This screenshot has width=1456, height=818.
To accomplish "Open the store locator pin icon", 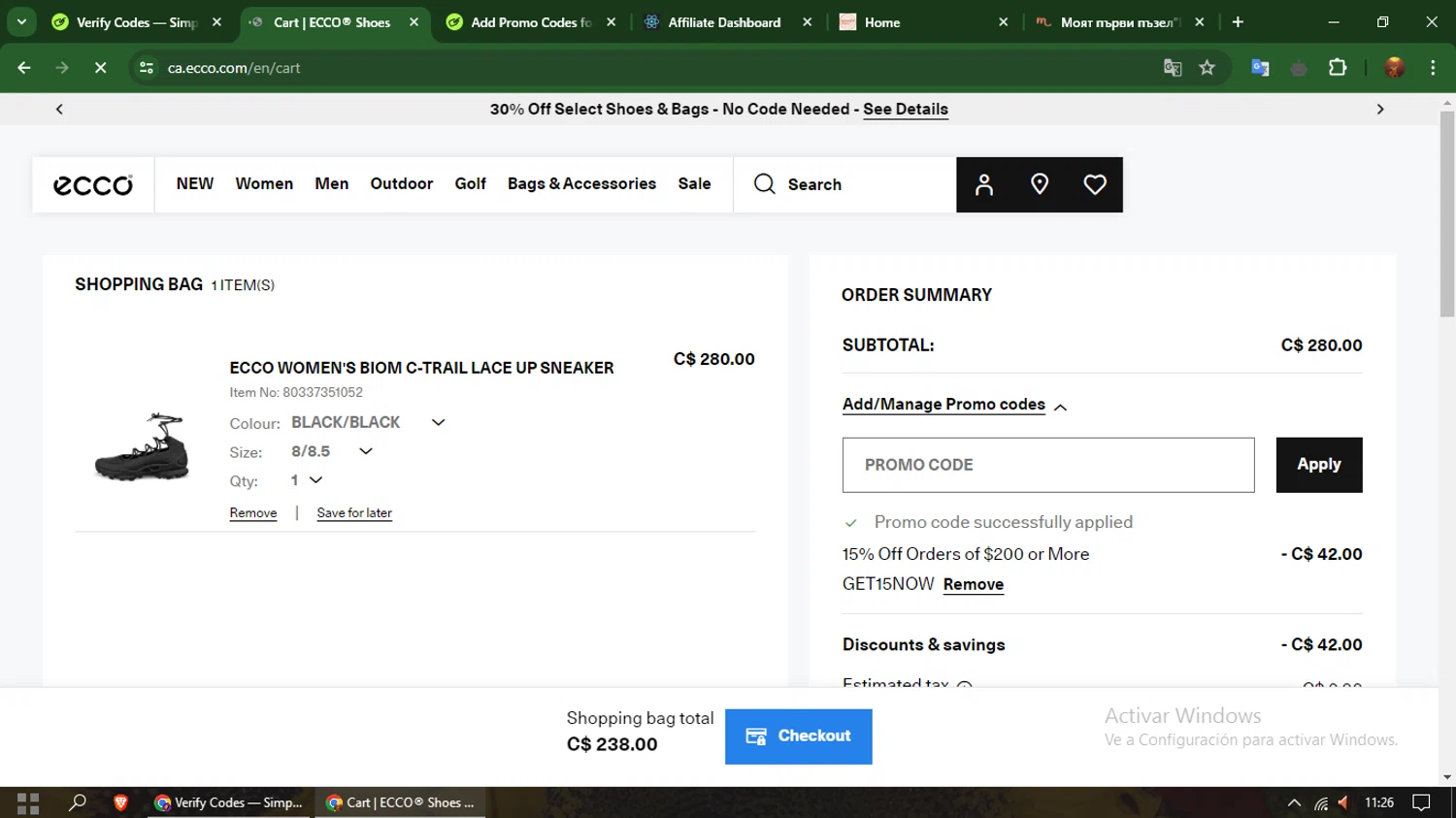I will pos(1039,184).
